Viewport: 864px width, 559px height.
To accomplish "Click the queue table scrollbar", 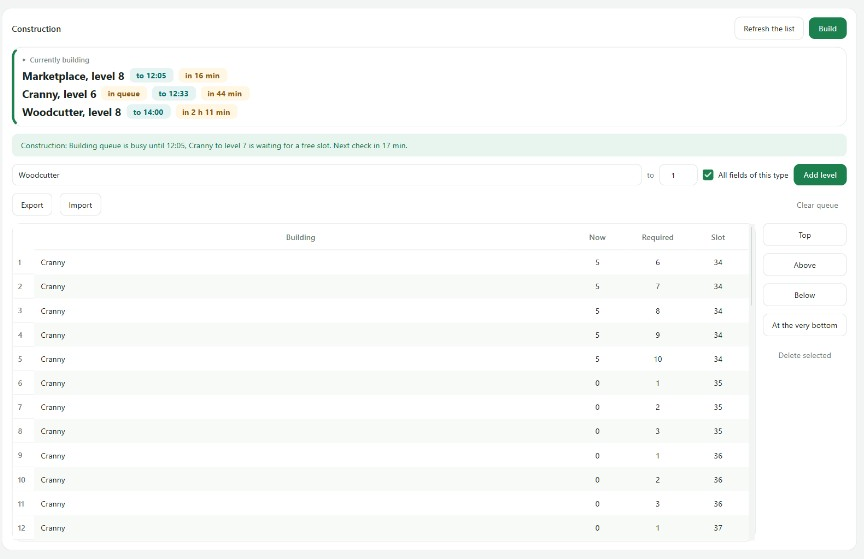I will (751, 266).
